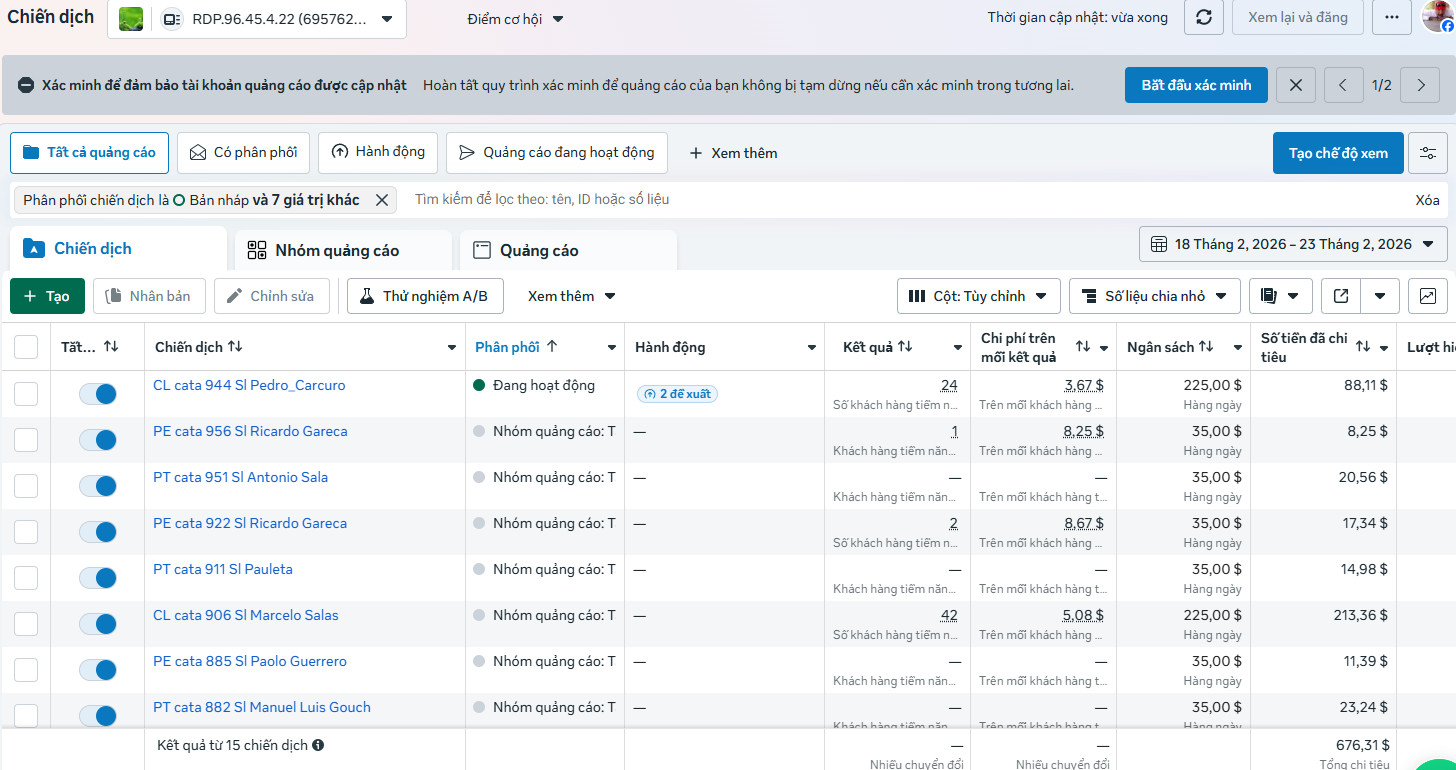Click the Bắt đầu xác minh button
This screenshot has width=1456, height=770.
(x=1196, y=85)
